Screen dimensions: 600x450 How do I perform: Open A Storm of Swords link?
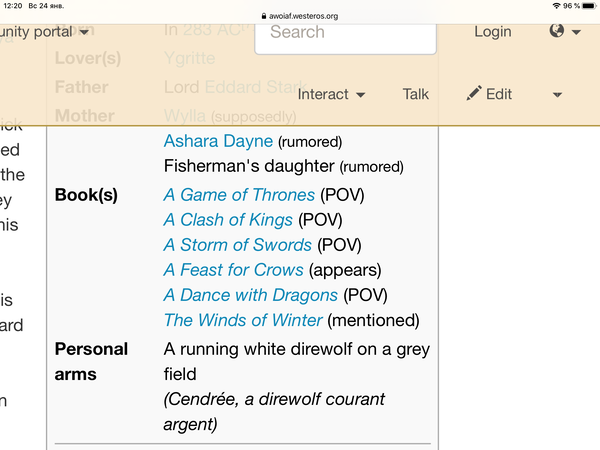tap(238, 245)
